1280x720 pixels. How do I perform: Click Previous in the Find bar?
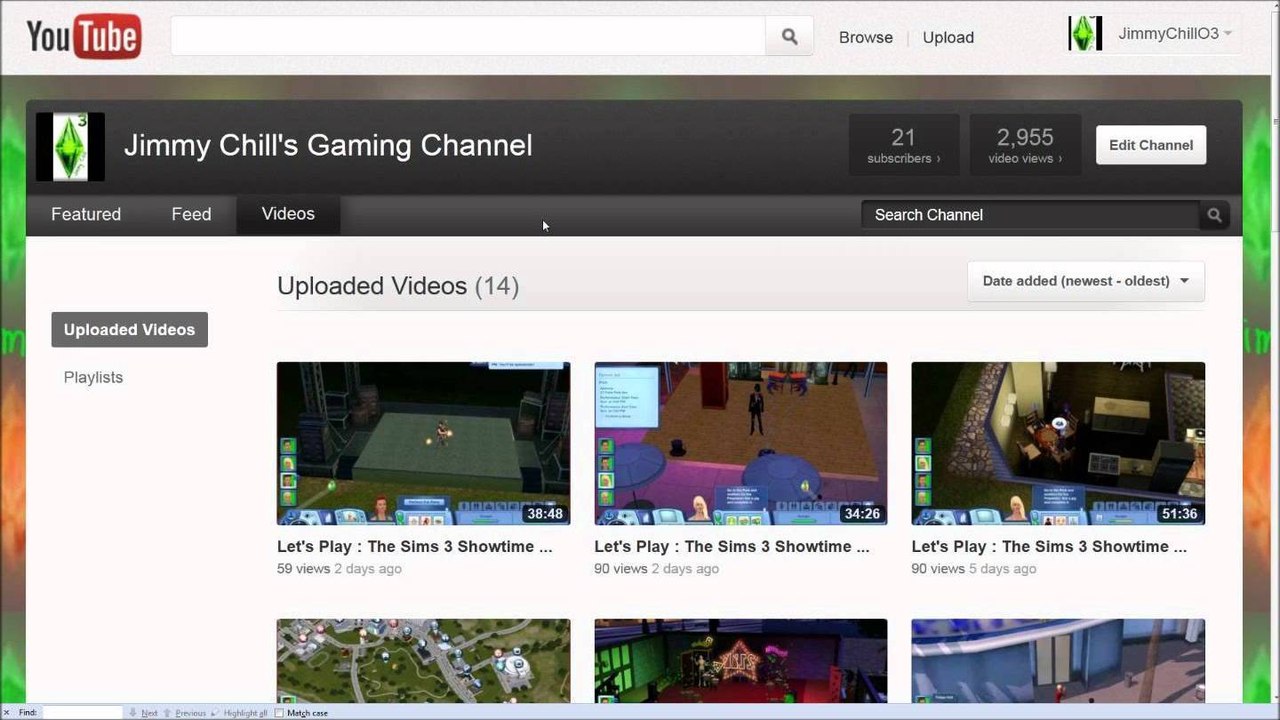click(185, 713)
